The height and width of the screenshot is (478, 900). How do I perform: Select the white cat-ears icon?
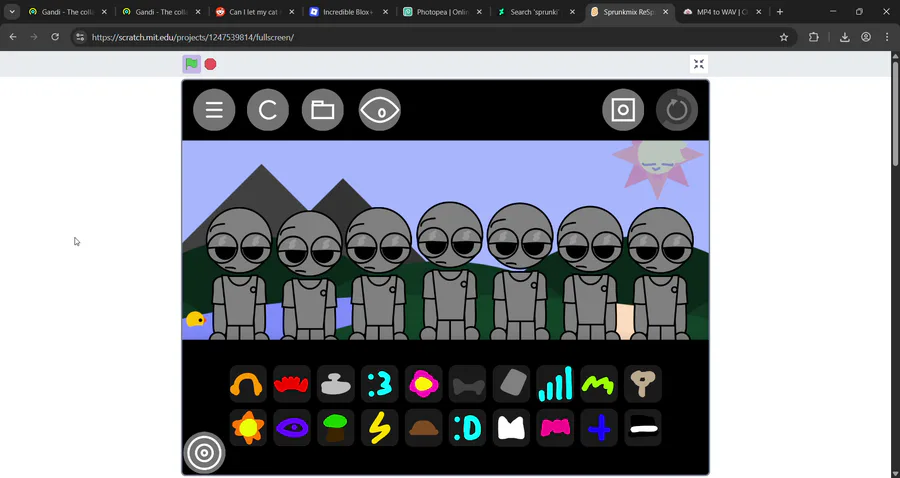pyautogui.click(x=511, y=428)
